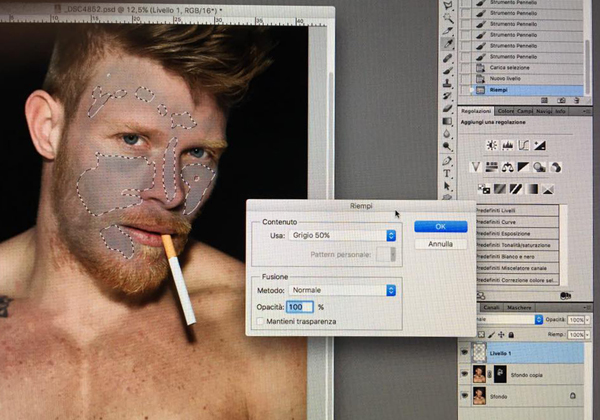Add a Threshold adjustment
Viewport: 600px width, 420px height.
515,189
